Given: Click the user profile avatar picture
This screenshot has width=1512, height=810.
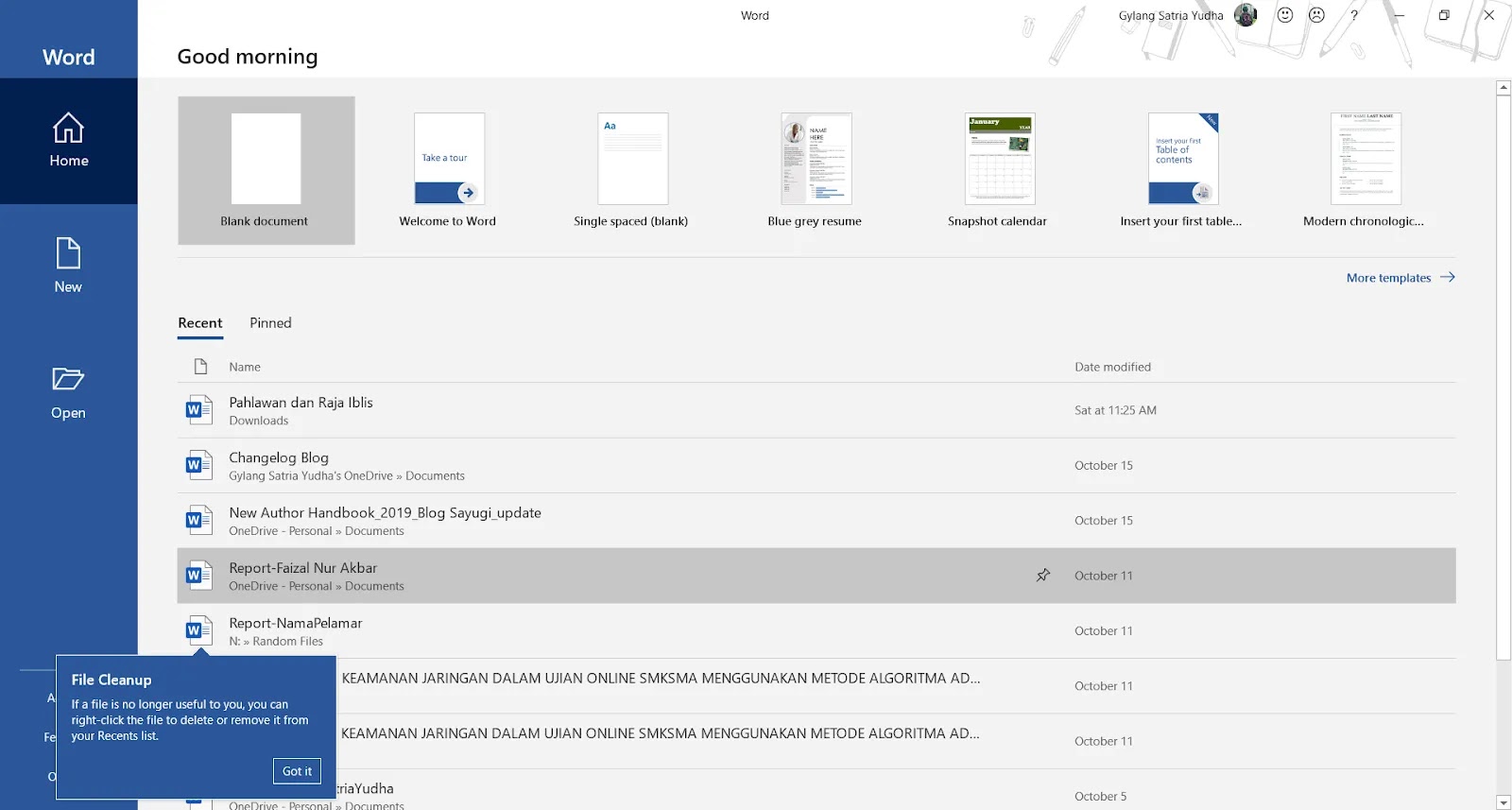Looking at the screenshot, I should tap(1246, 15).
